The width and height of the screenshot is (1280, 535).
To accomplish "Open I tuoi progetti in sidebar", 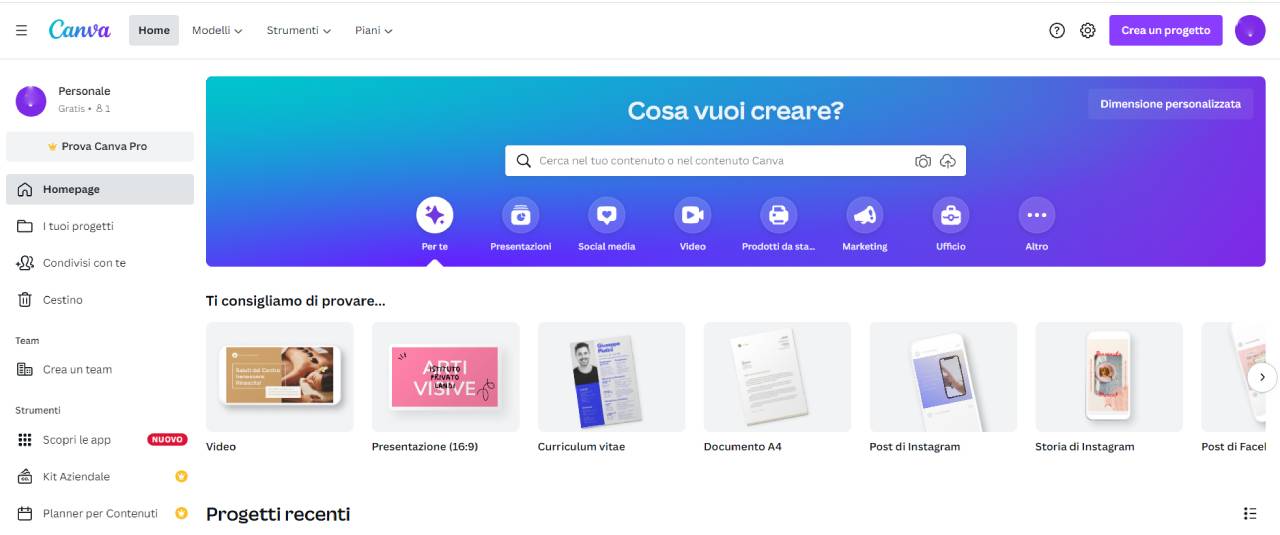I will pyautogui.click(x=78, y=226).
